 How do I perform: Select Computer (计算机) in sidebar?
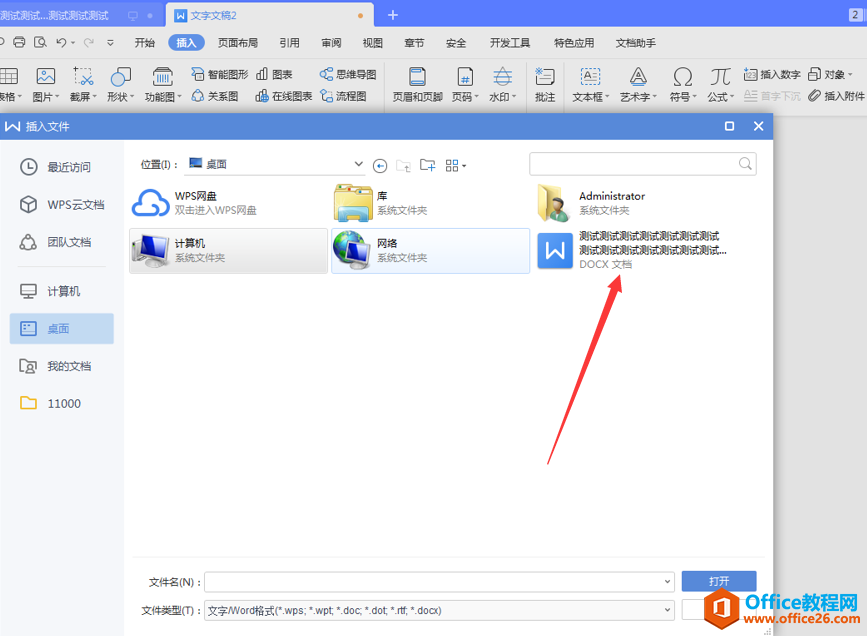tap(62, 291)
